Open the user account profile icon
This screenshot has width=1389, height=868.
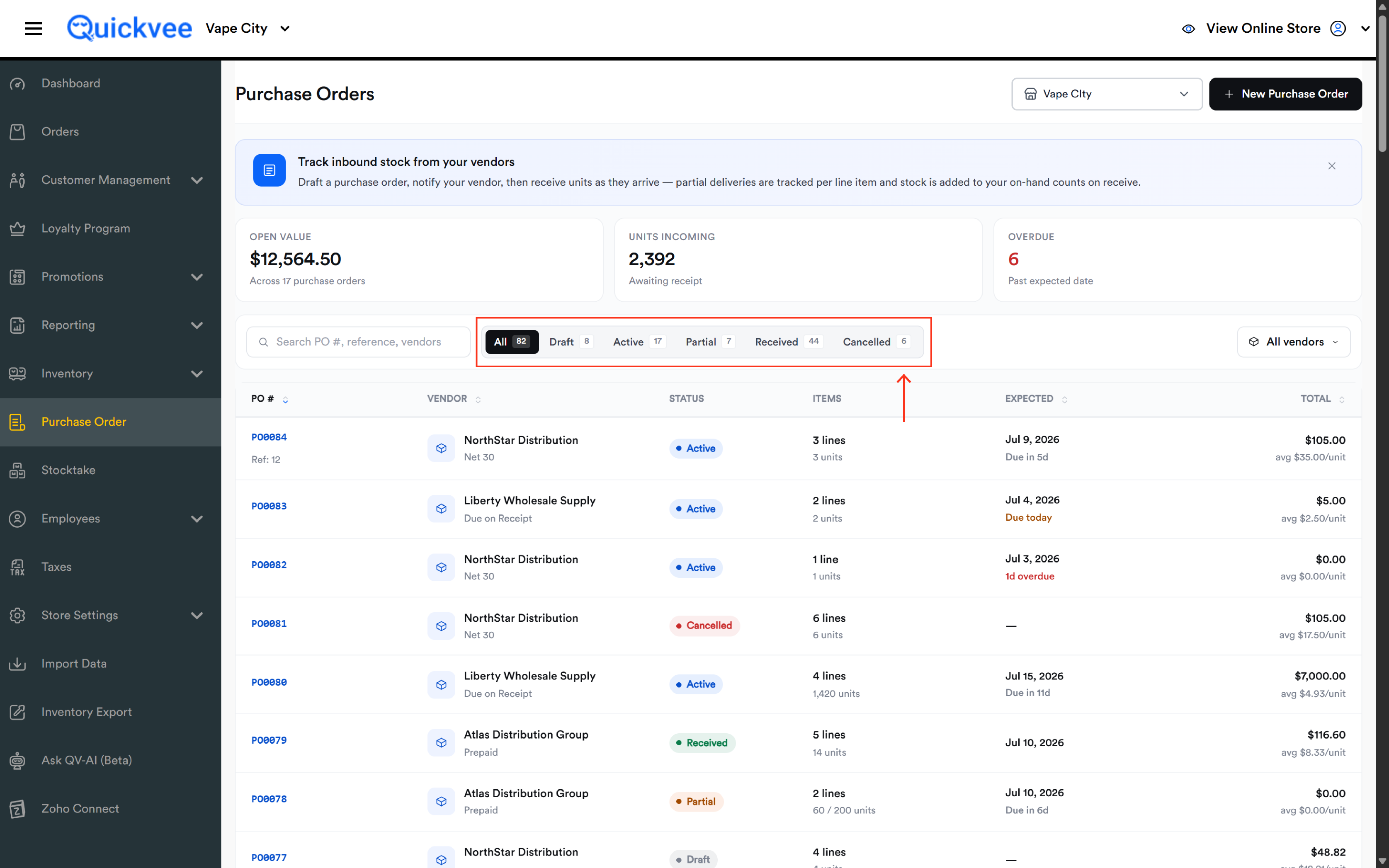coord(1337,28)
